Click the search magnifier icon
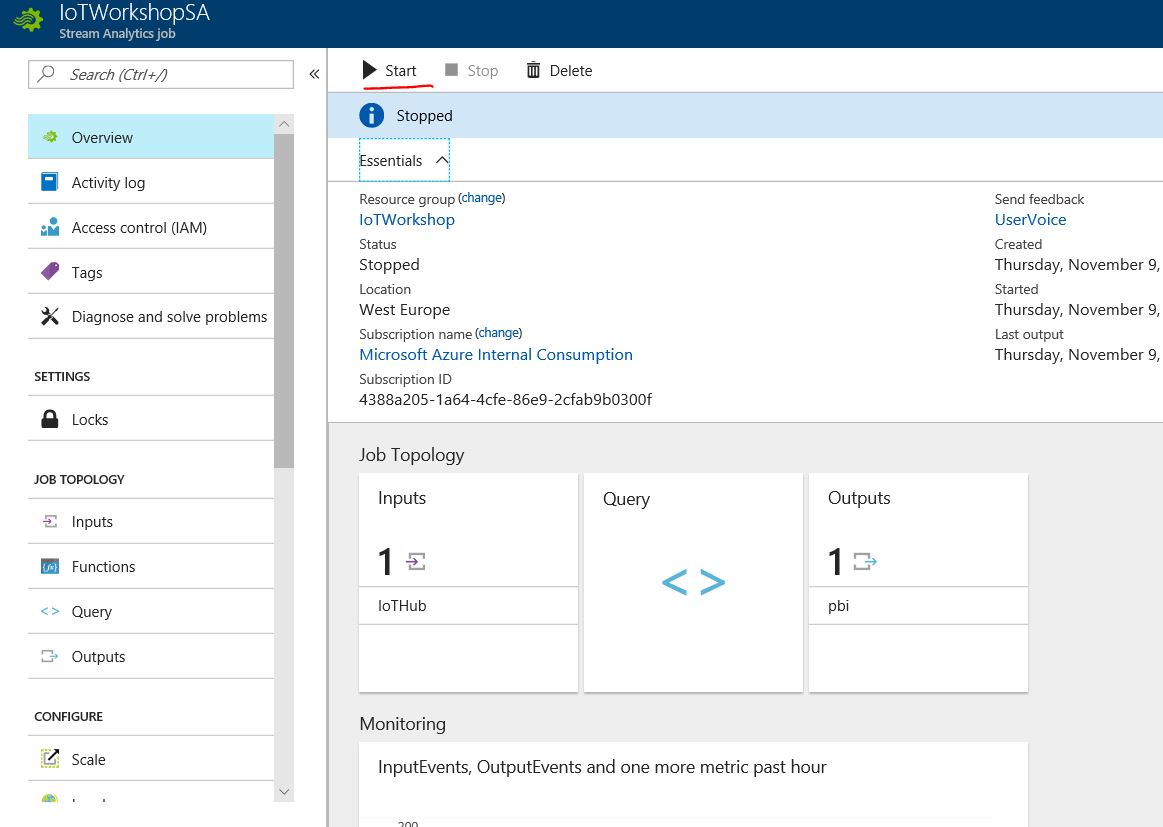This screenshot has width=1163, height=827. point(46,73)
